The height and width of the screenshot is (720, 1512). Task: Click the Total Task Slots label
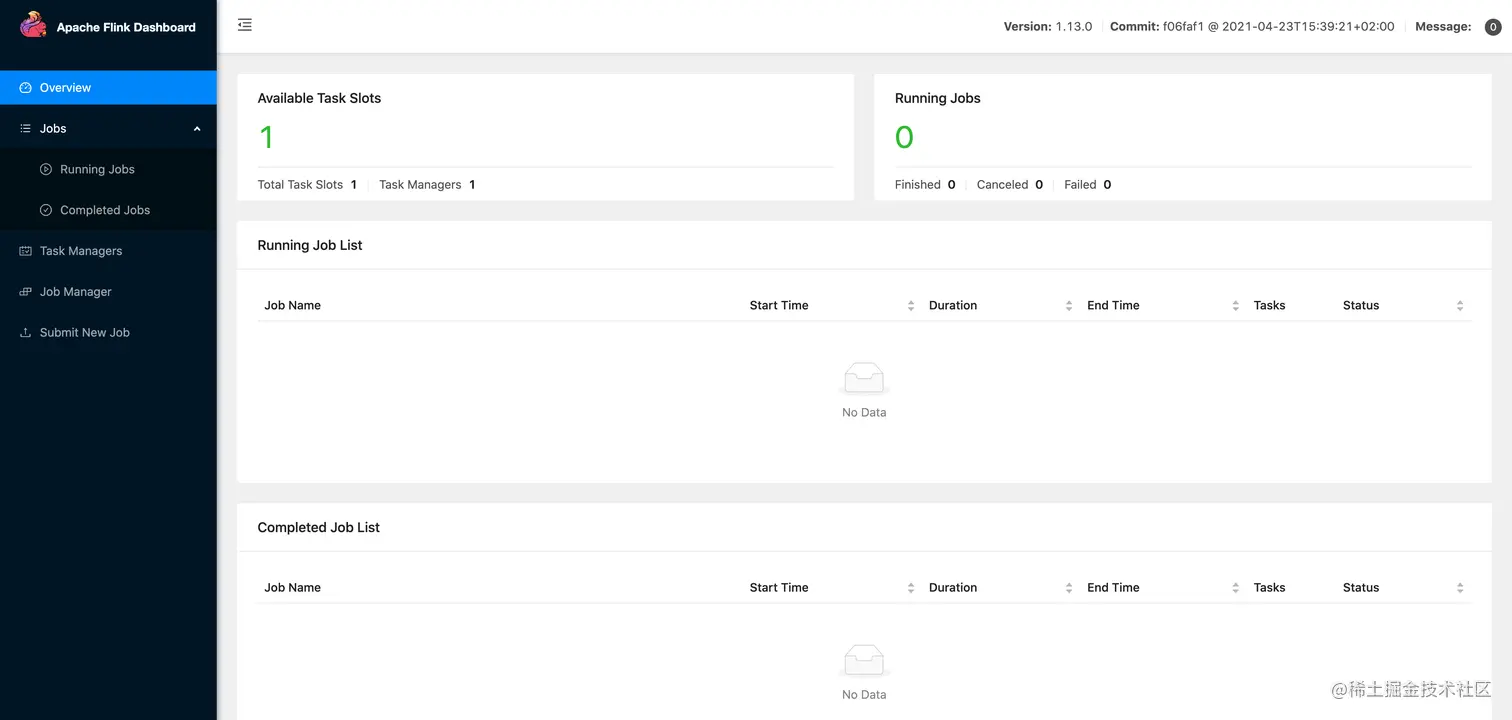300,185
